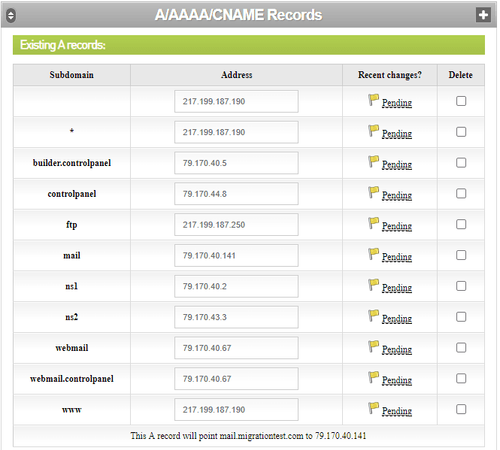Tick the delete checkbox for the blank subdomain row
The width and height of the screenshot is (500, 450).
461,101
